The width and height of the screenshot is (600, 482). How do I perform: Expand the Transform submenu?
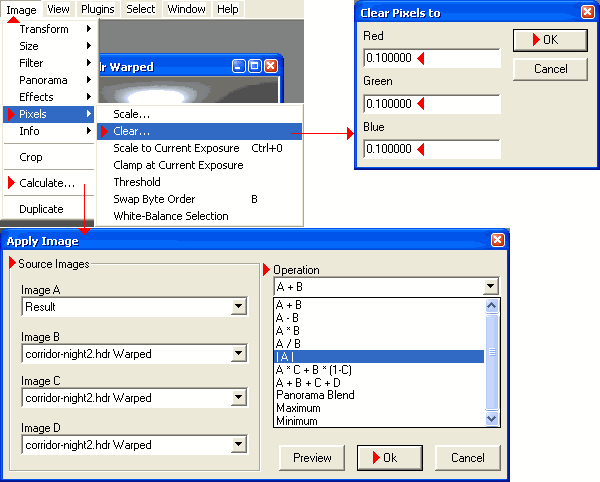pos(44,29)
